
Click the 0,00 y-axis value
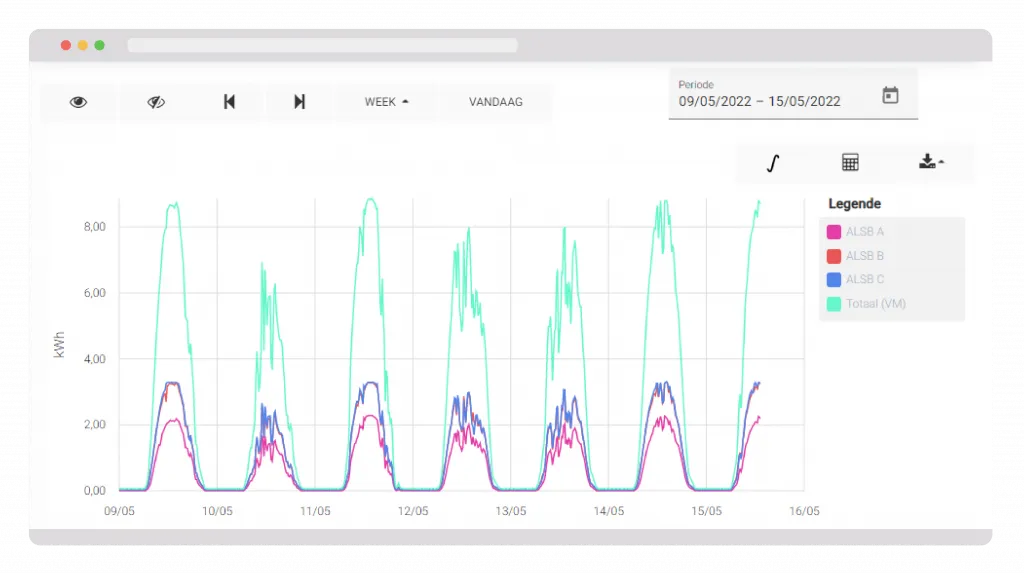click(x=95, y=491)
